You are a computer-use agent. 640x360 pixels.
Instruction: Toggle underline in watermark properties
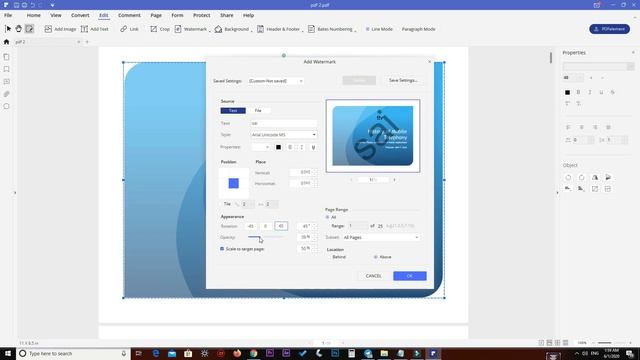pos(313,147)
